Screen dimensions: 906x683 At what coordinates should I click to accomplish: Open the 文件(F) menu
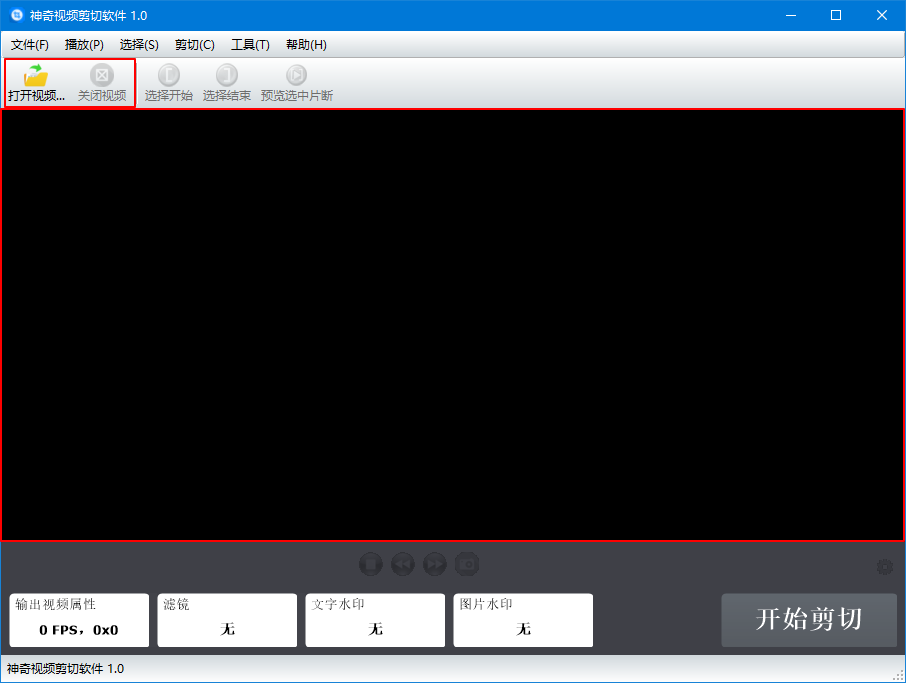click(x=29, y=44)
